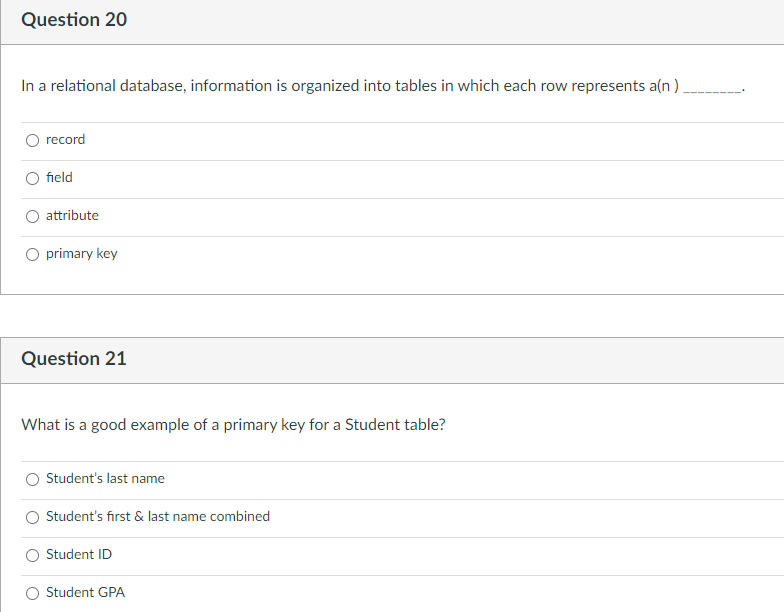Viewport: 784px width, 612px height.
Task: Click the 'first & last name combined' label text
Action: click(158, 516)
